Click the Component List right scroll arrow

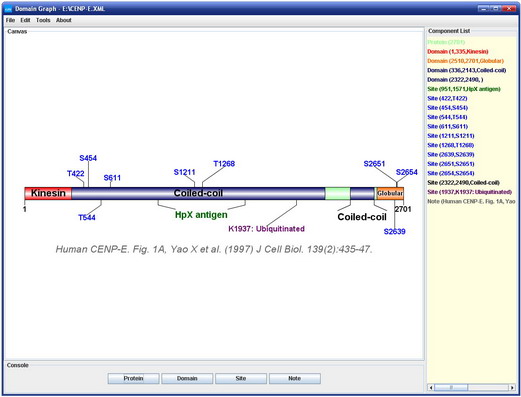coord(512,387)
